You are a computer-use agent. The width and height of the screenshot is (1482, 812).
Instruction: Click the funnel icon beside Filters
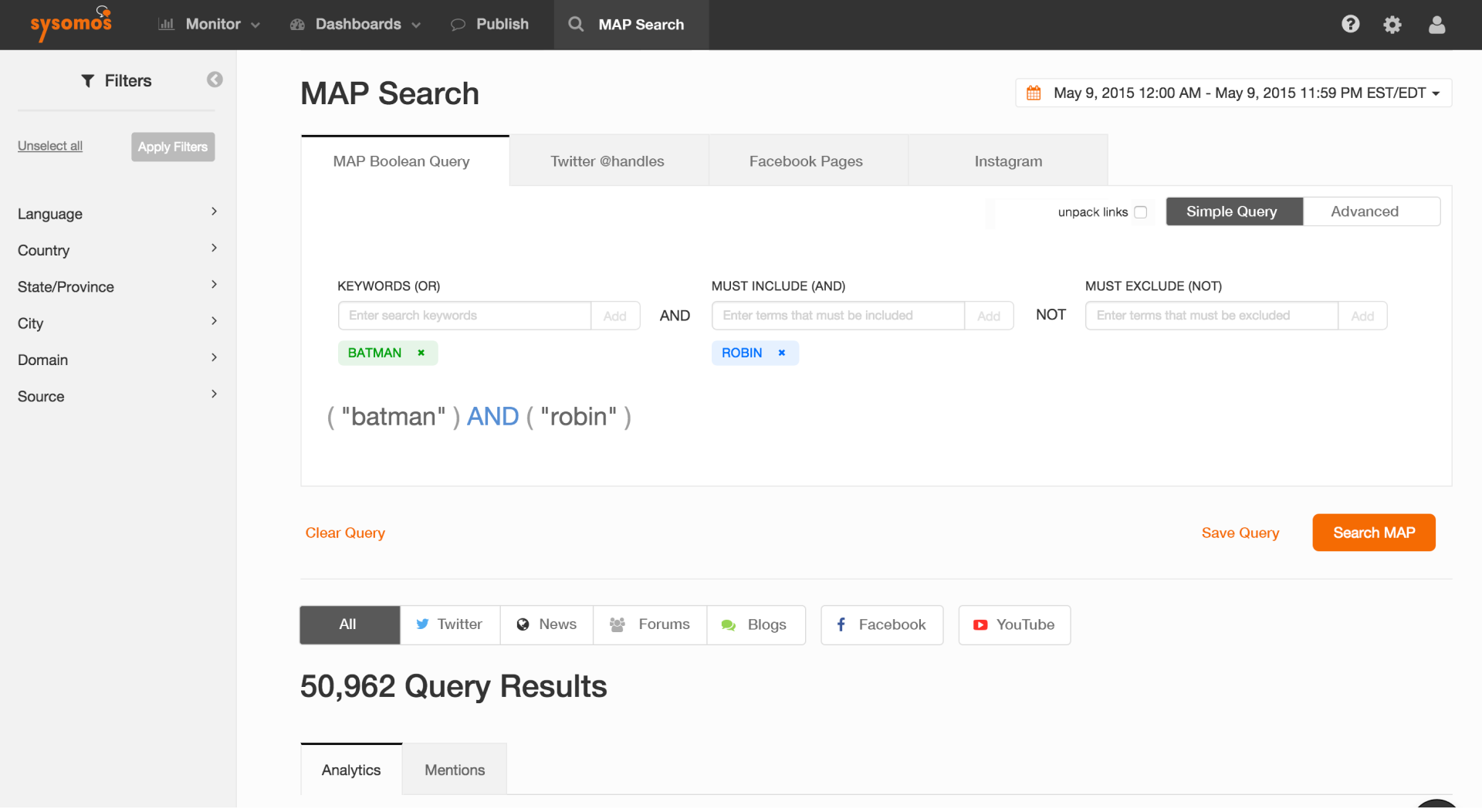click(x=88, y=80)
